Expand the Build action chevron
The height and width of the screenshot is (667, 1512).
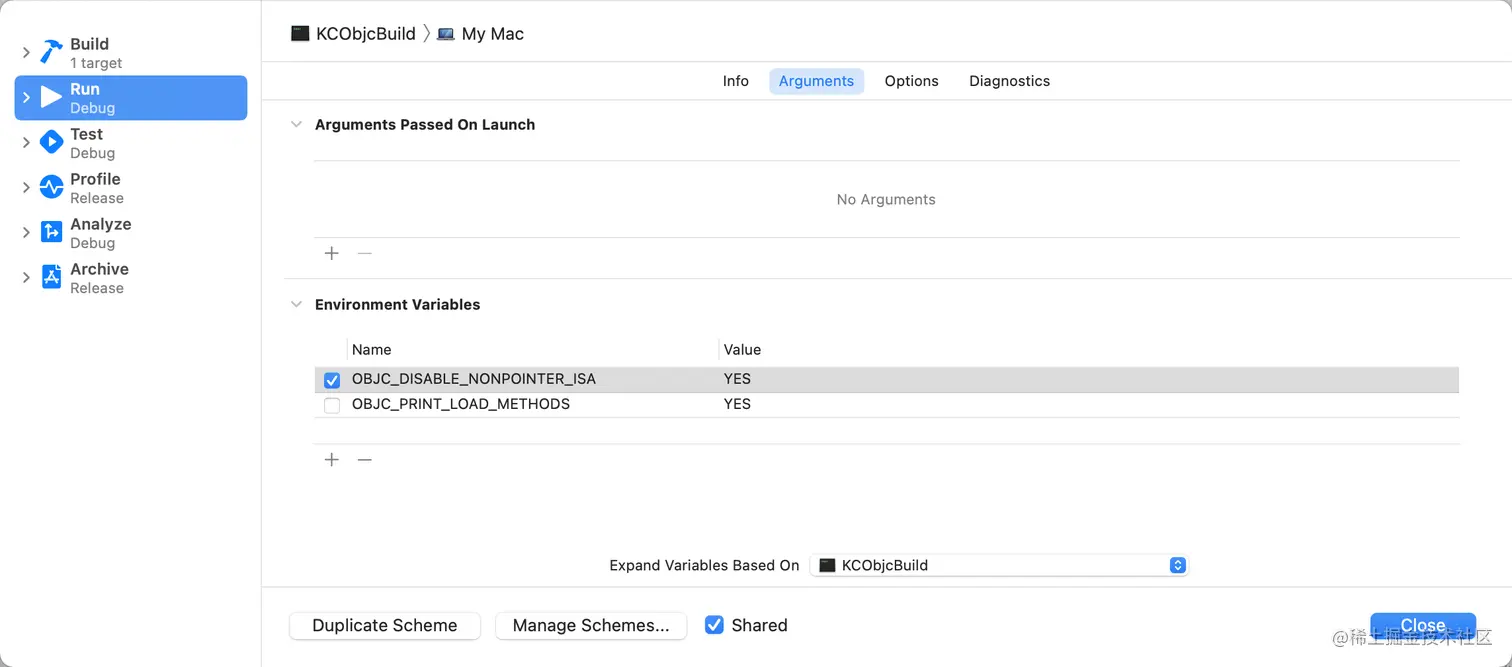26,52
